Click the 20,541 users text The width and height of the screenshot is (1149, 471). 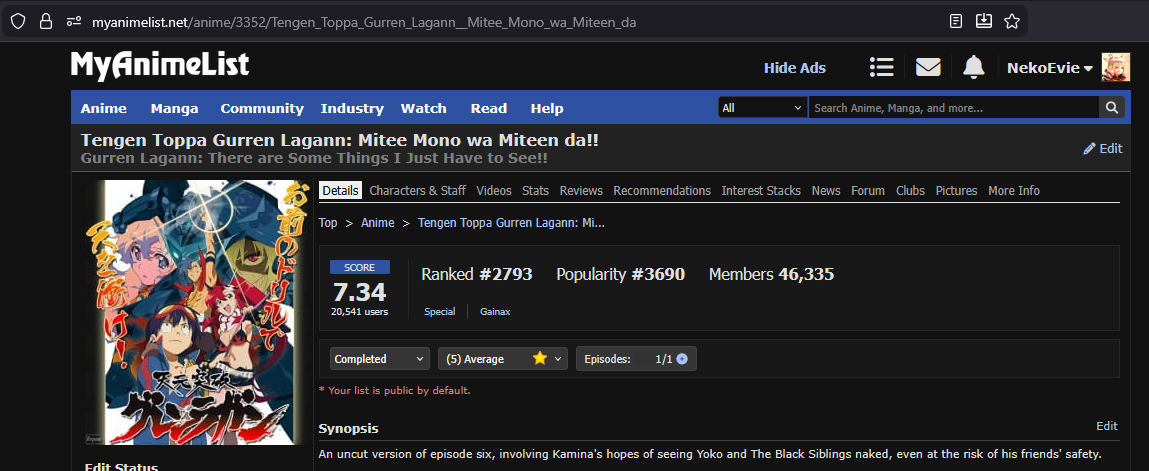[359, 311]
